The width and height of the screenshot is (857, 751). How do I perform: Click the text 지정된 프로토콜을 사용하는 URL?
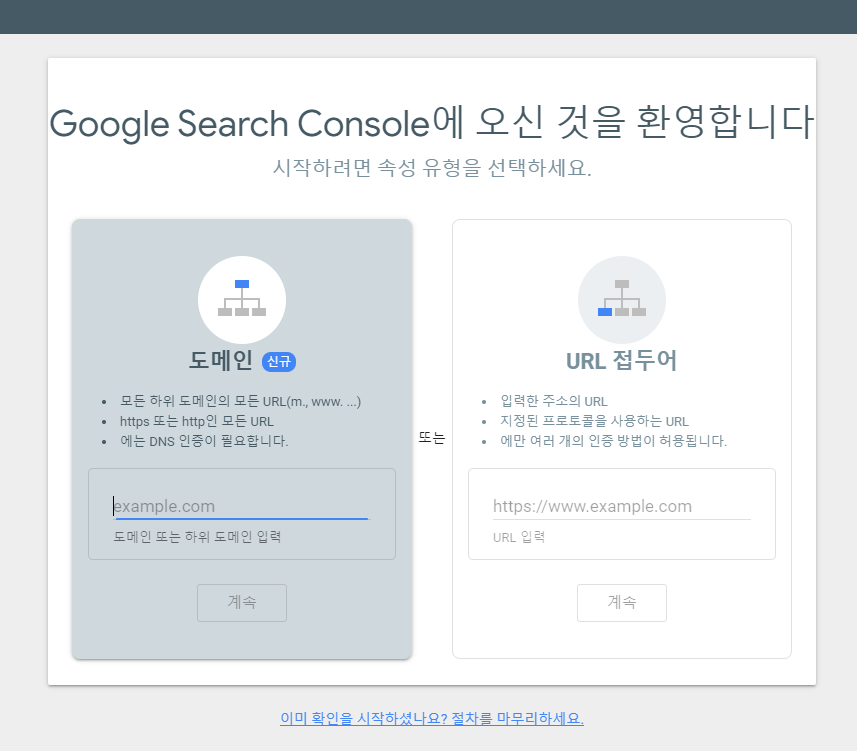tap(594, 421)
